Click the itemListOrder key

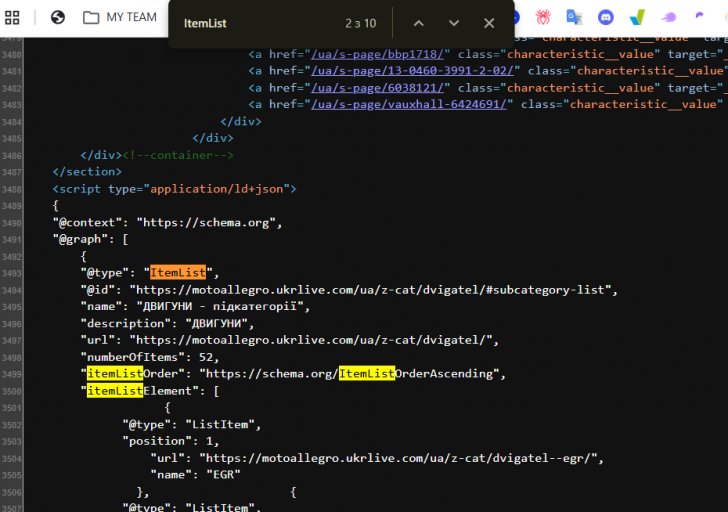point(132,374)
